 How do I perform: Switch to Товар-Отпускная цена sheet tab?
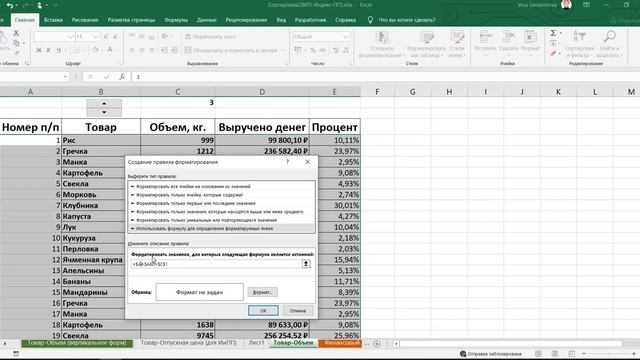(189, 343)
